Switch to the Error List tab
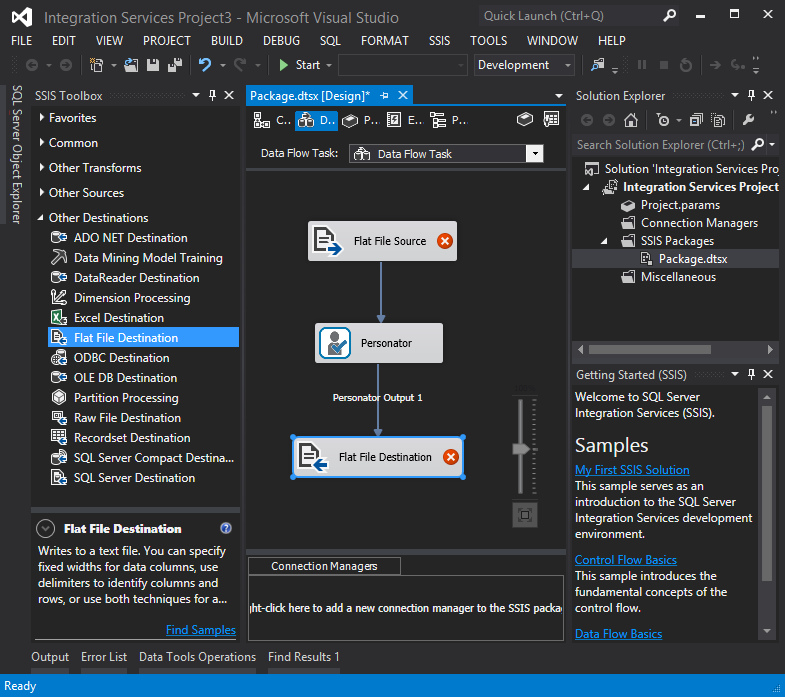The image size is (785, 697). click(x=104, y=657)
